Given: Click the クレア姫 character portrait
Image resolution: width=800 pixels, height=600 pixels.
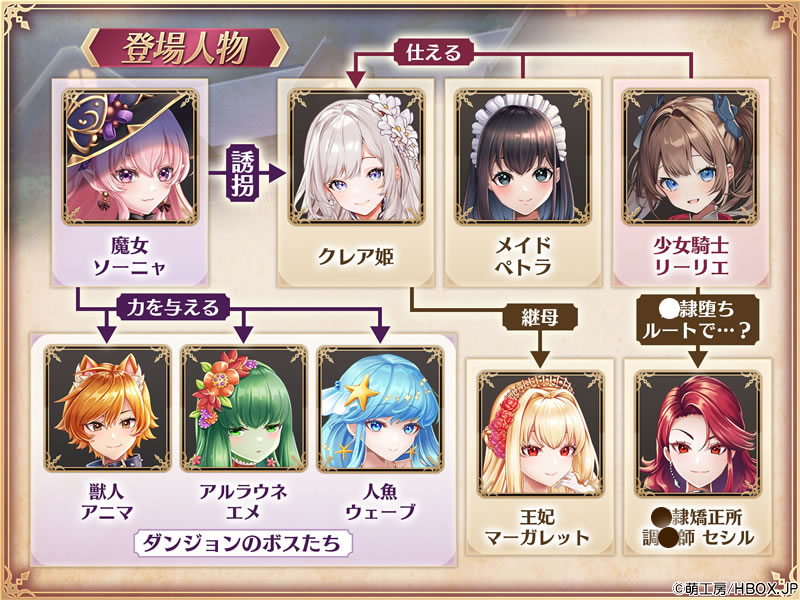Looking at the screenshot, I should click(356, 157).
